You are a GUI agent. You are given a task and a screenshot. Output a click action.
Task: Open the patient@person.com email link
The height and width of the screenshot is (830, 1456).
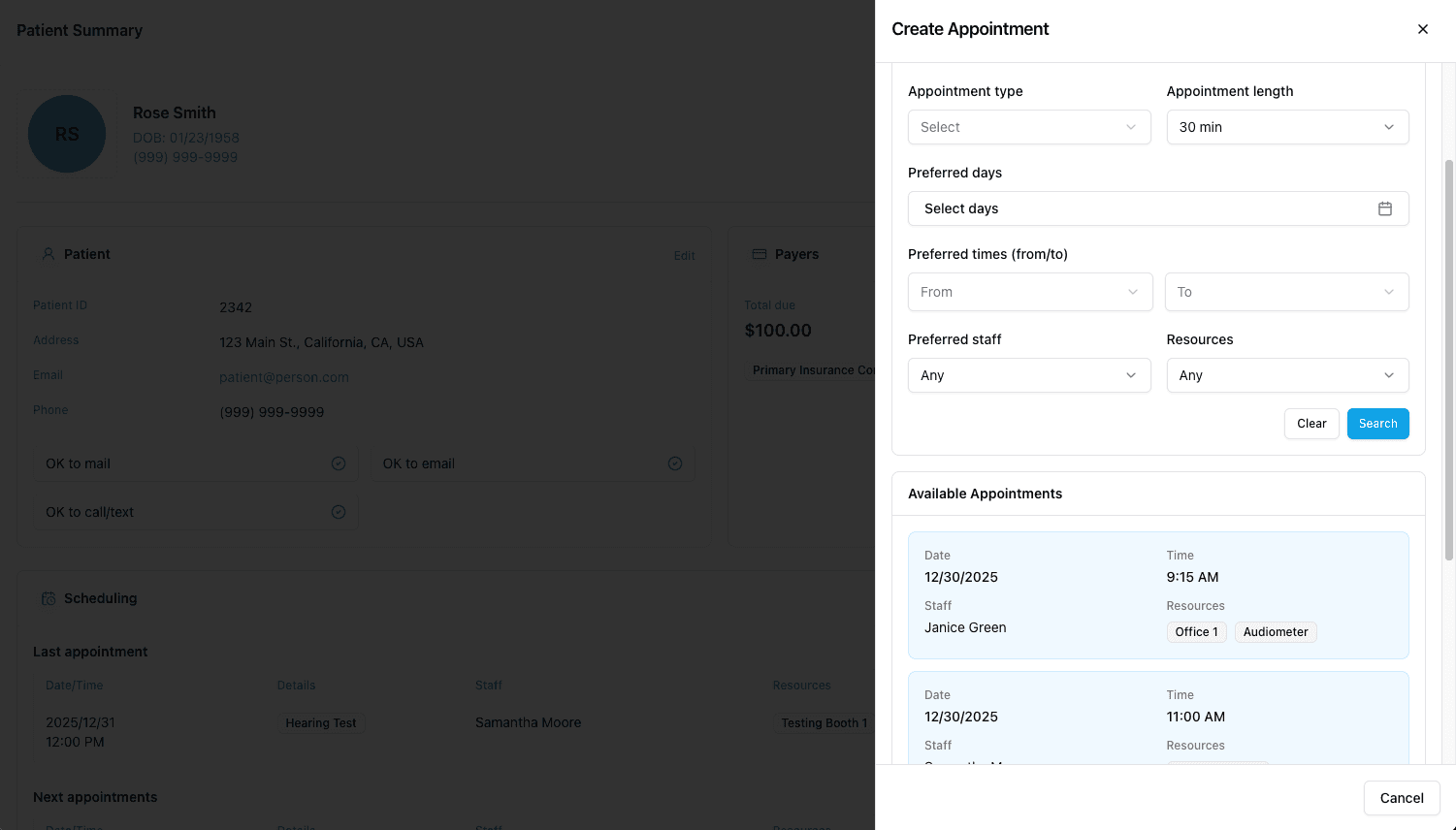coord(283,376)
